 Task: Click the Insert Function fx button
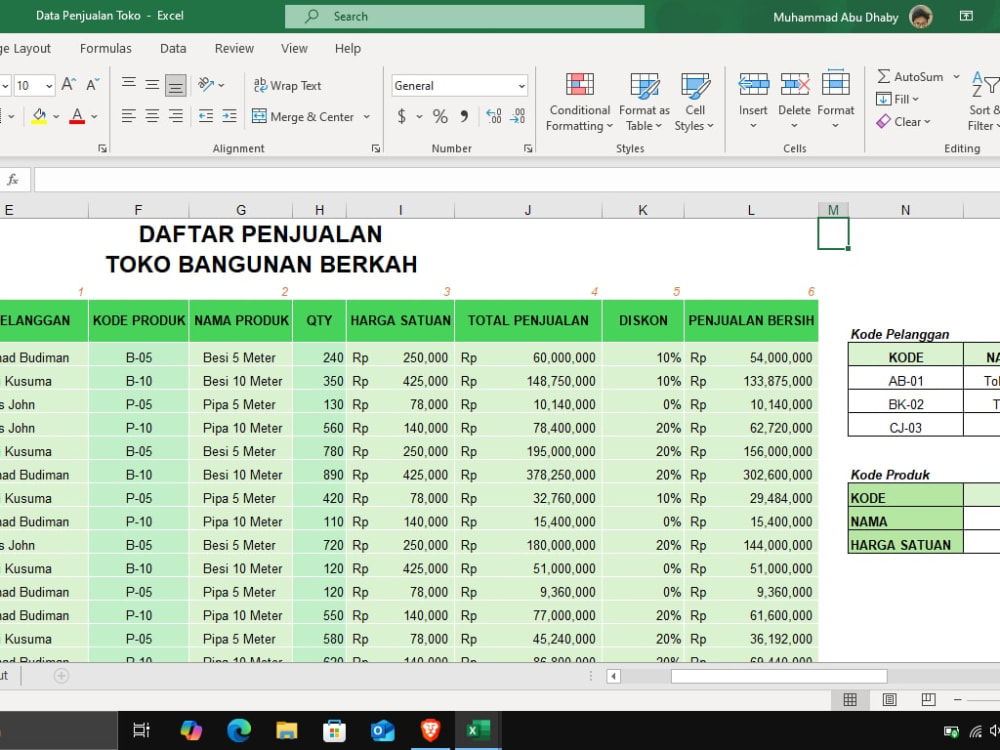point(13,180)
